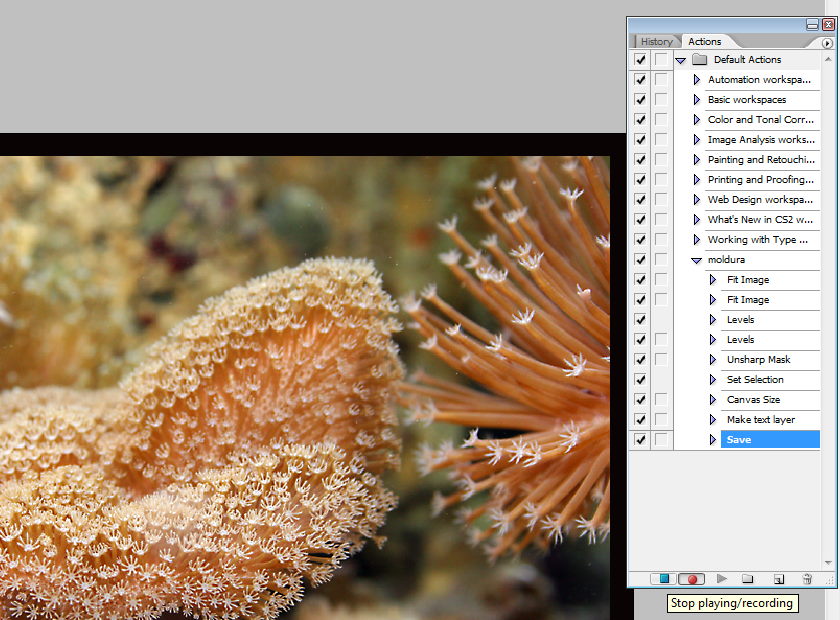Screen dimensions: 840x620
Task: Collapse the Default Actions set
Action: [681, 60]
